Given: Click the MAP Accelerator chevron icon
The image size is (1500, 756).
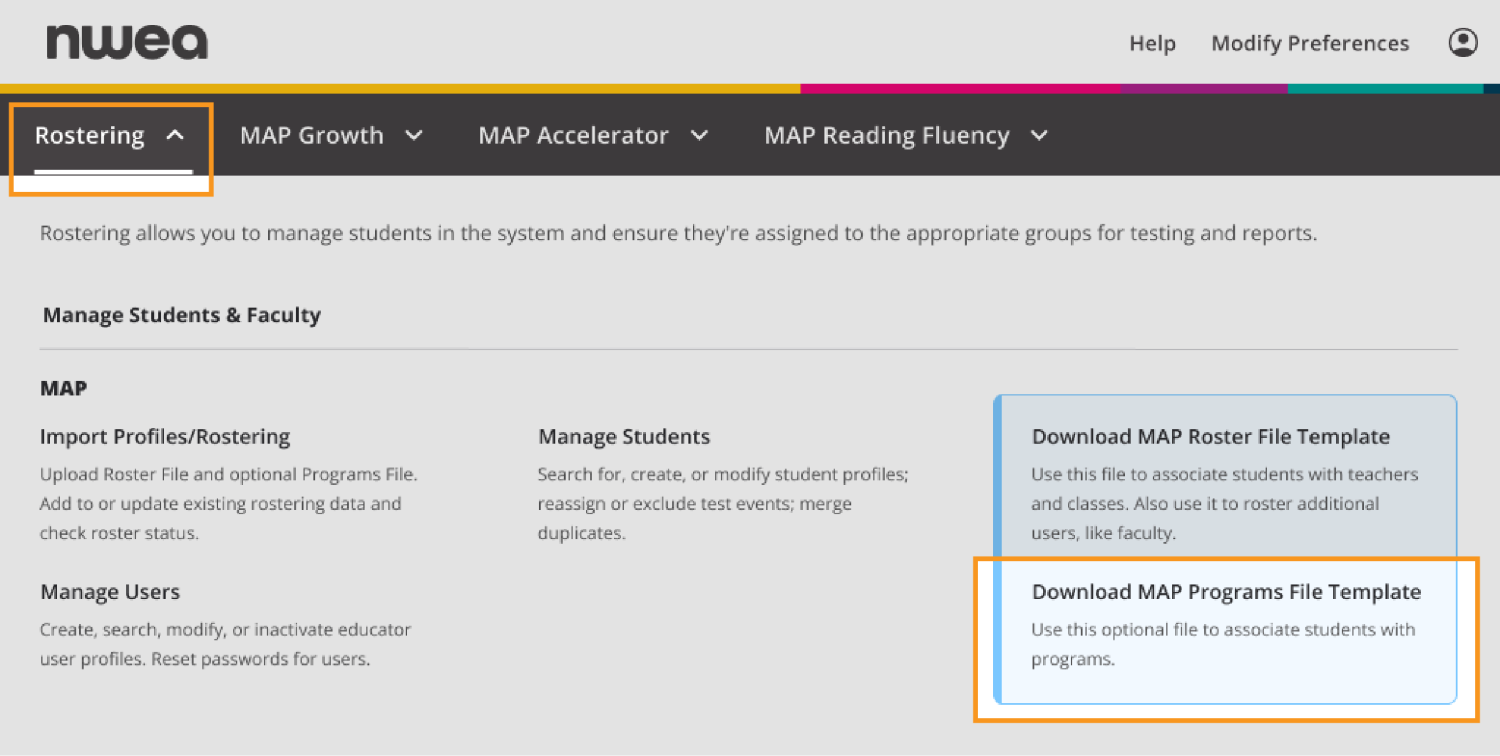Looking at the screenshot, I should 700,135.
